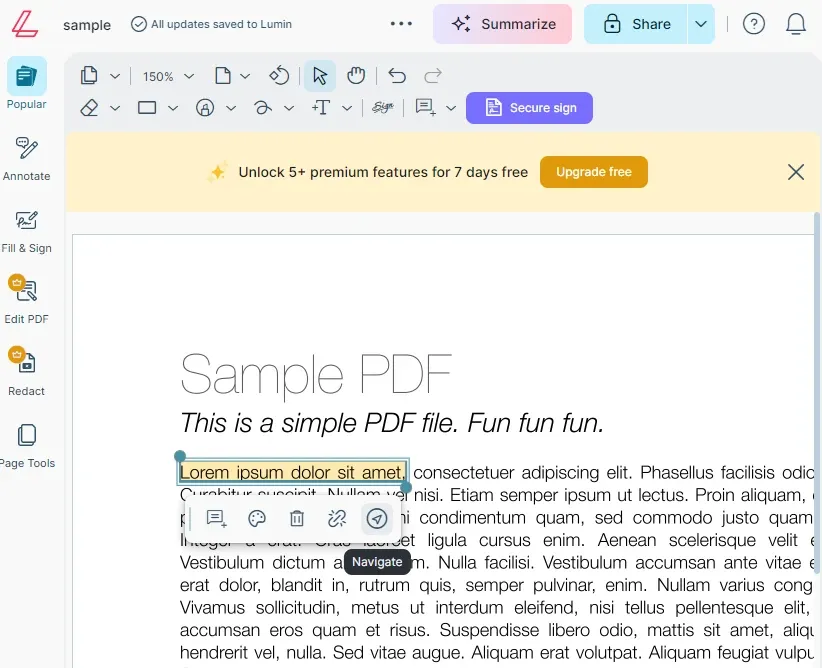
Task: Activate the Signature tool
Action: pos(383,107)
